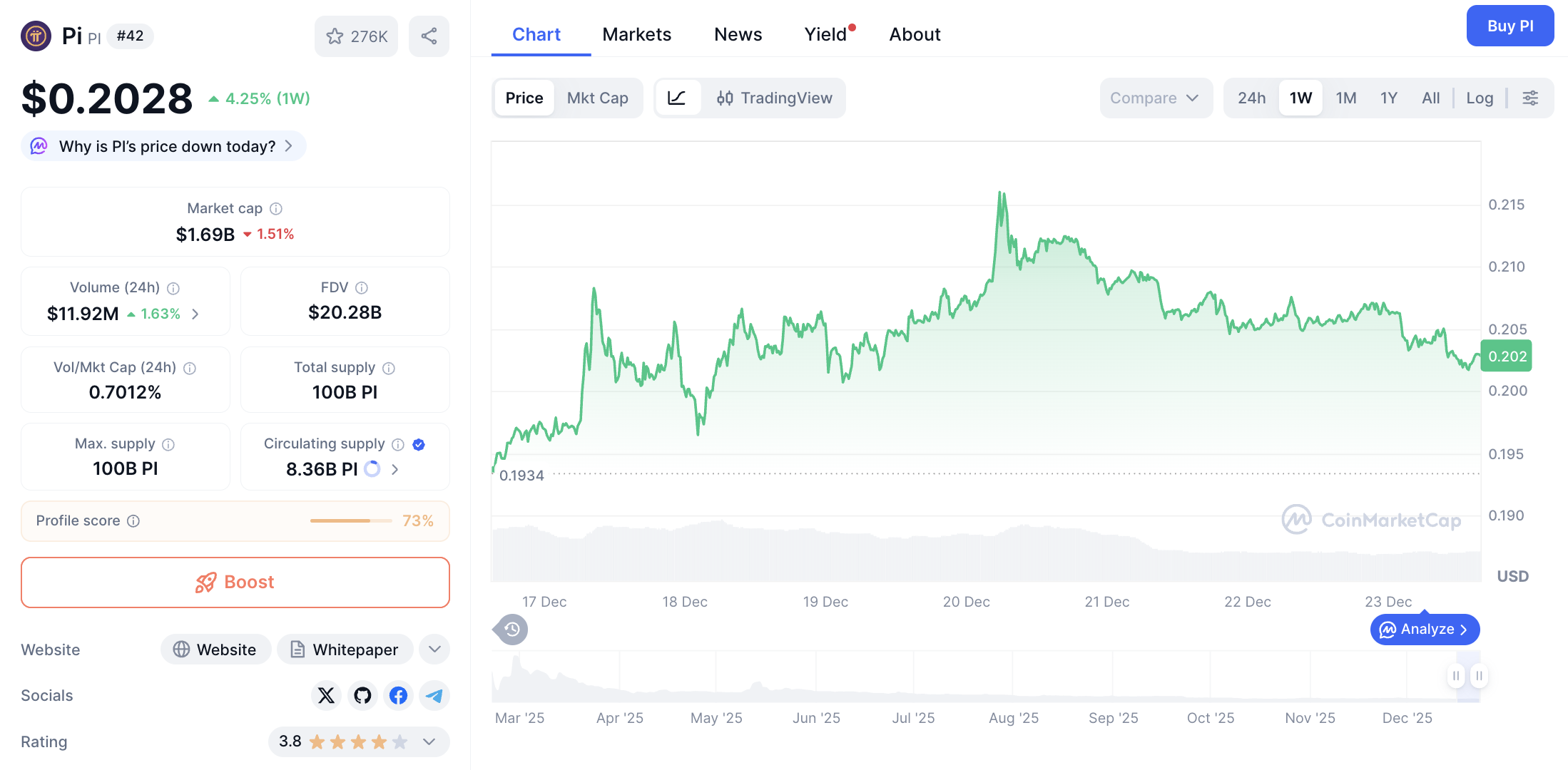This screenshot has height=770, width=1568.
Task: Open Pi's X (Twitter) profile icon
Action: (326, 695)
